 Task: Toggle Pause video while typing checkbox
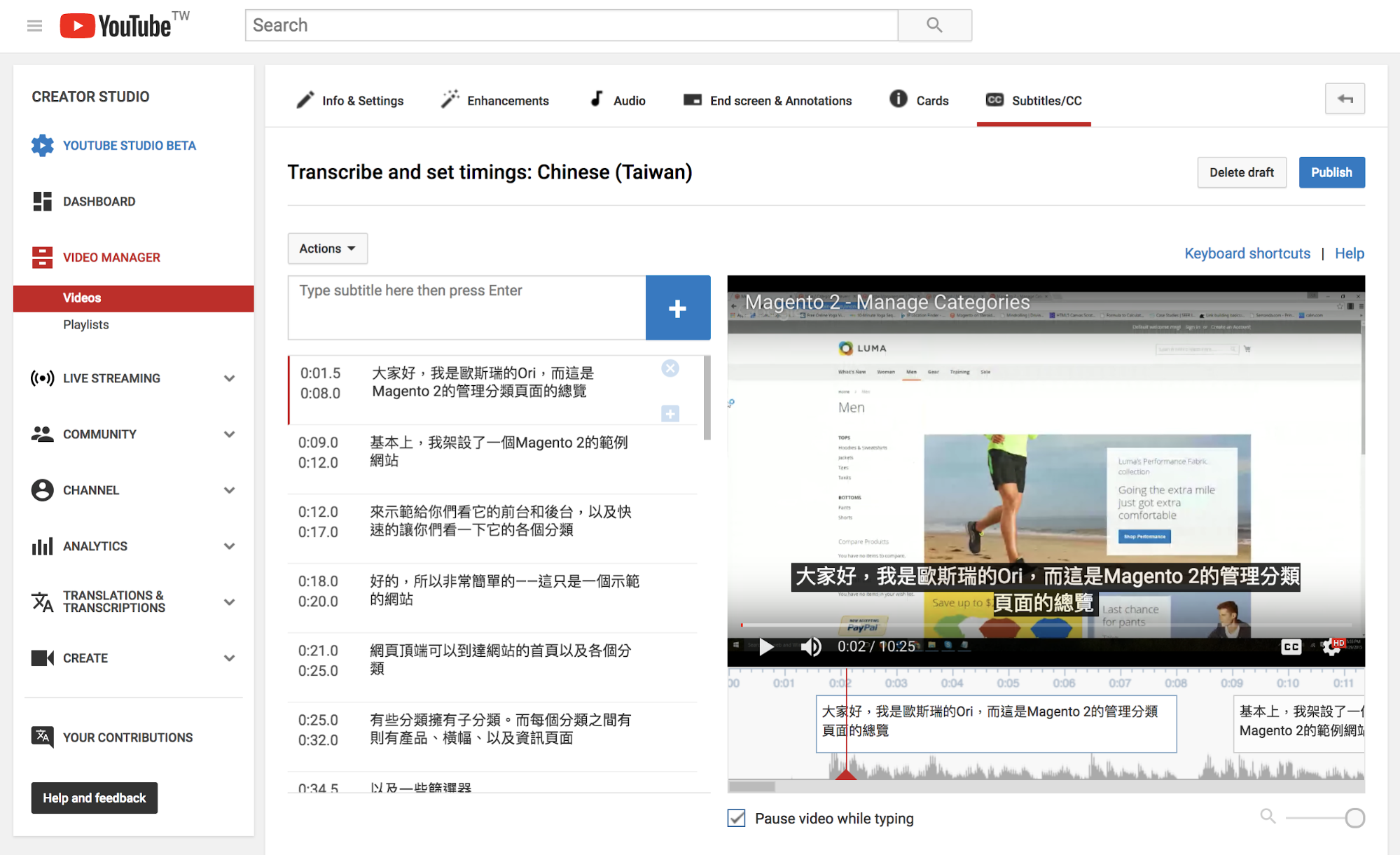(x=736, y=818)
